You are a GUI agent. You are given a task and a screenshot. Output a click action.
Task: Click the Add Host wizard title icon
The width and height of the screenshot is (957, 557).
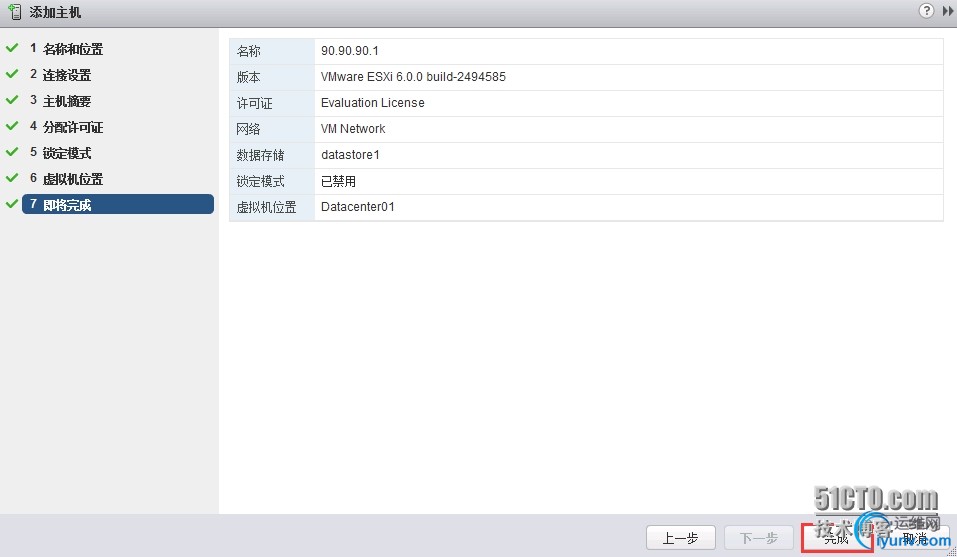point(14,11)
